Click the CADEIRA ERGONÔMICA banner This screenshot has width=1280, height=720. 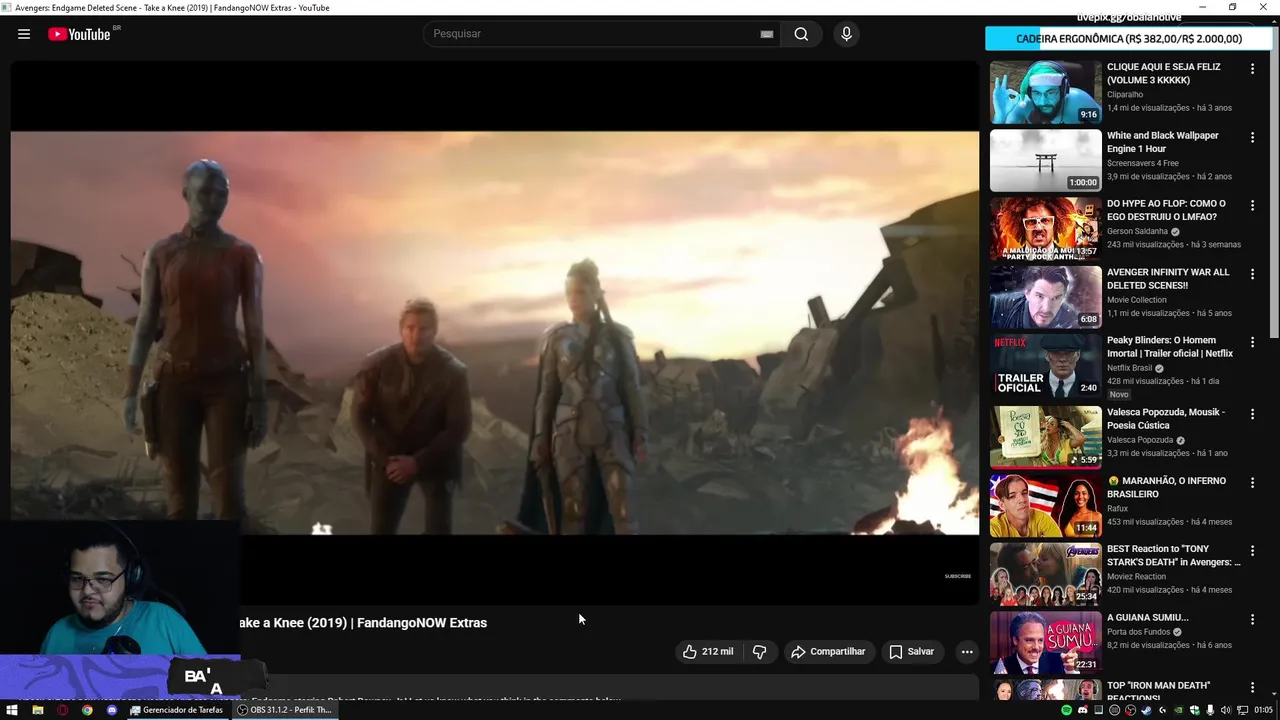click(1128, 39)
